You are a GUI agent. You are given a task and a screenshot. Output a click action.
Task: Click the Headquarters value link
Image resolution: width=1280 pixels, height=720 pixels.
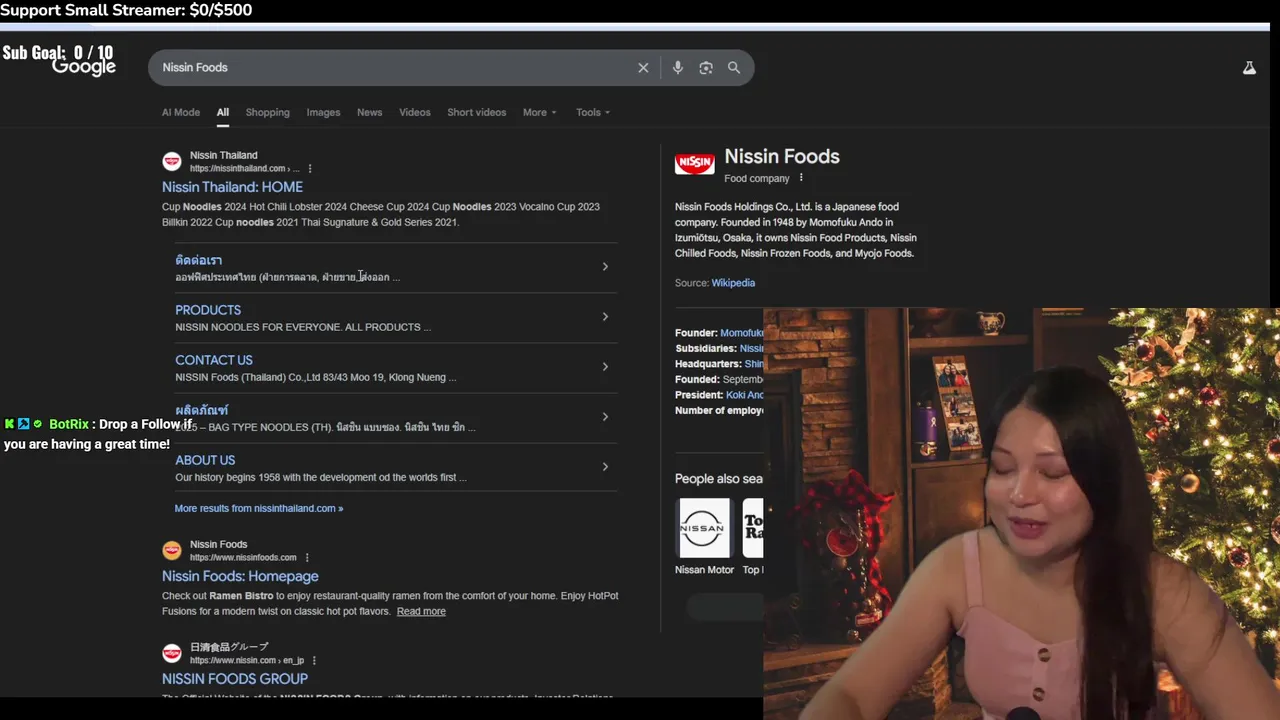(x=754, y=364)
